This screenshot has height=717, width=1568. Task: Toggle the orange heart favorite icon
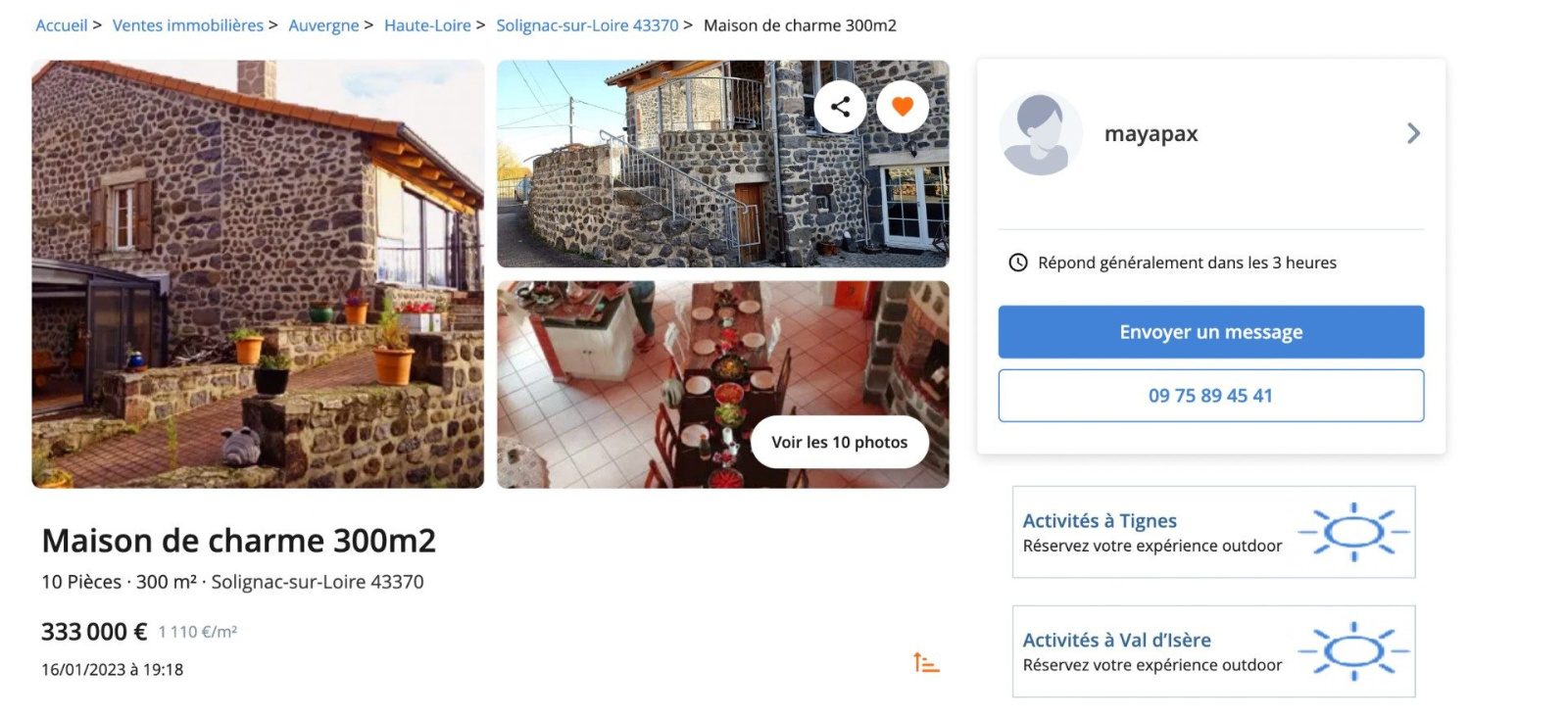903,107
